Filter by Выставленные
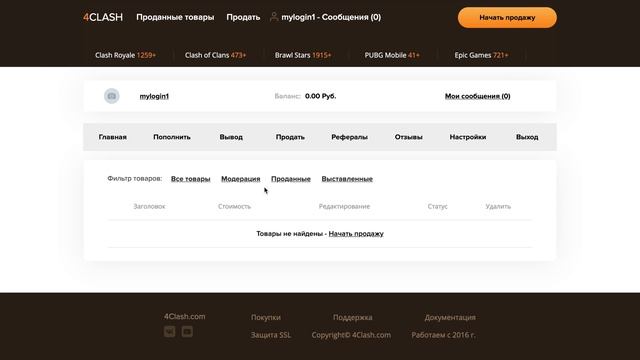The width and height of the screenshot is (640, 360). click(x=347, y=179)
